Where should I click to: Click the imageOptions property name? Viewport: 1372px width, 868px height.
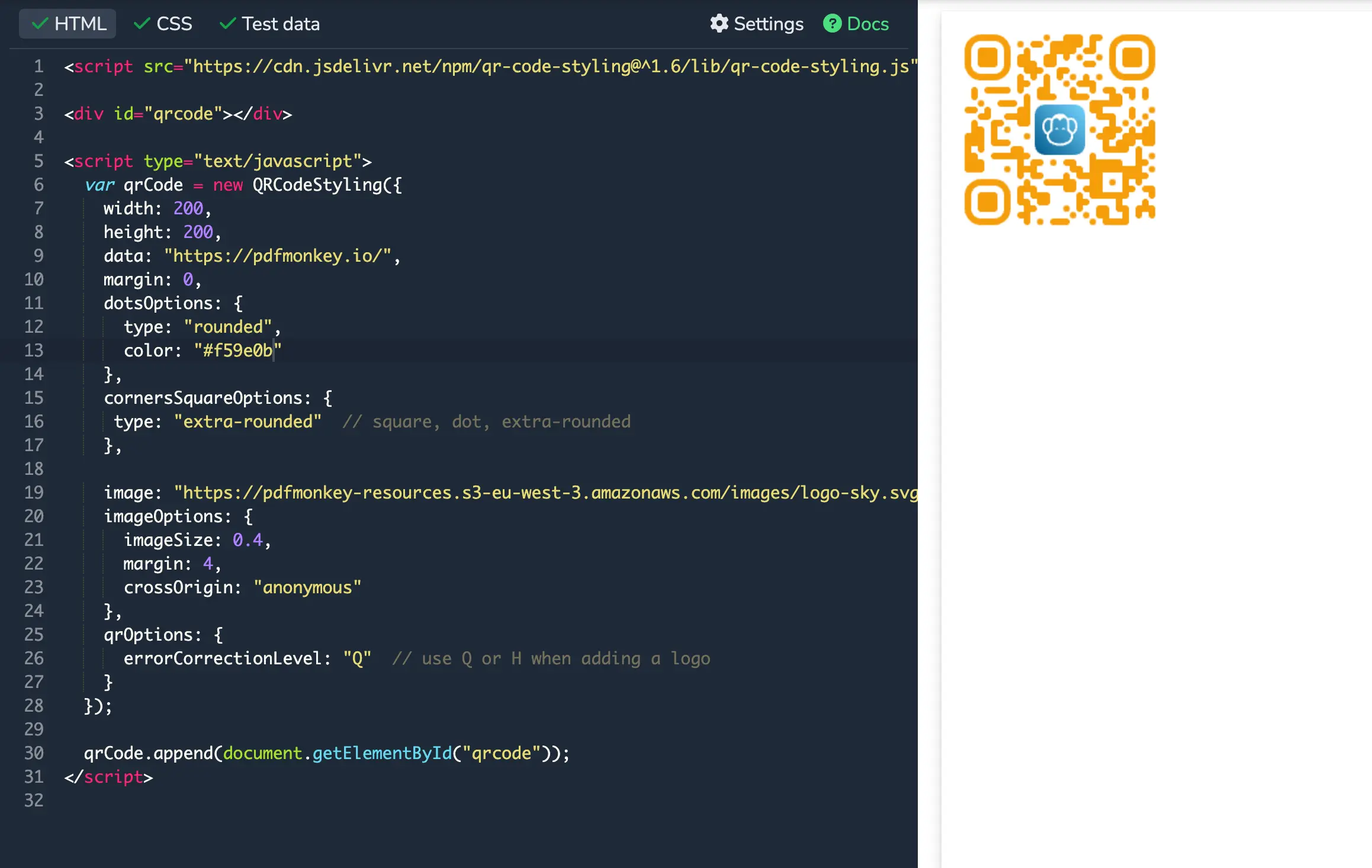click(163, 516)
